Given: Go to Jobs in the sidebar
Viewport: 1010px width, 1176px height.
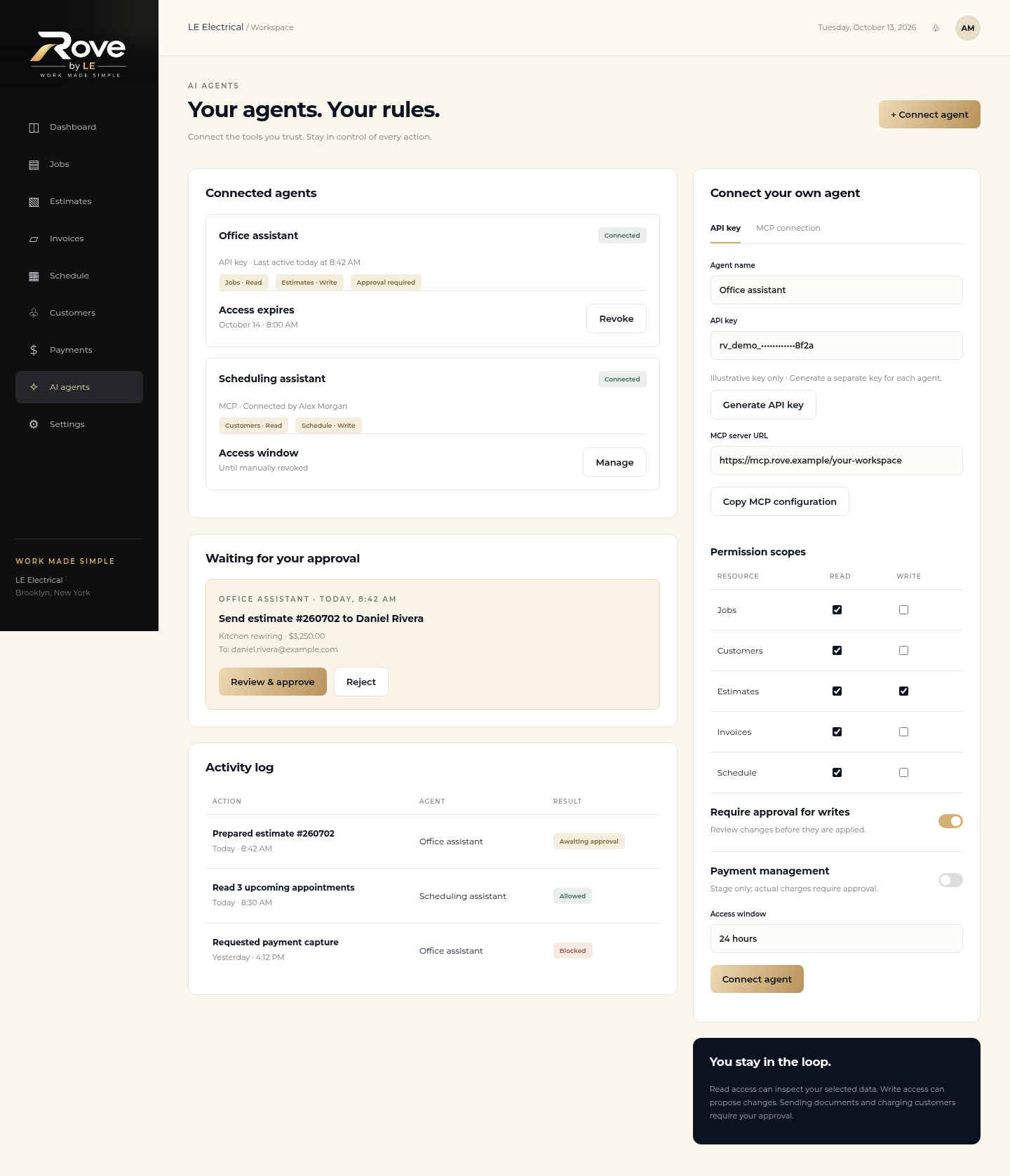Looking at the screenshot, I should click(79, 165).
